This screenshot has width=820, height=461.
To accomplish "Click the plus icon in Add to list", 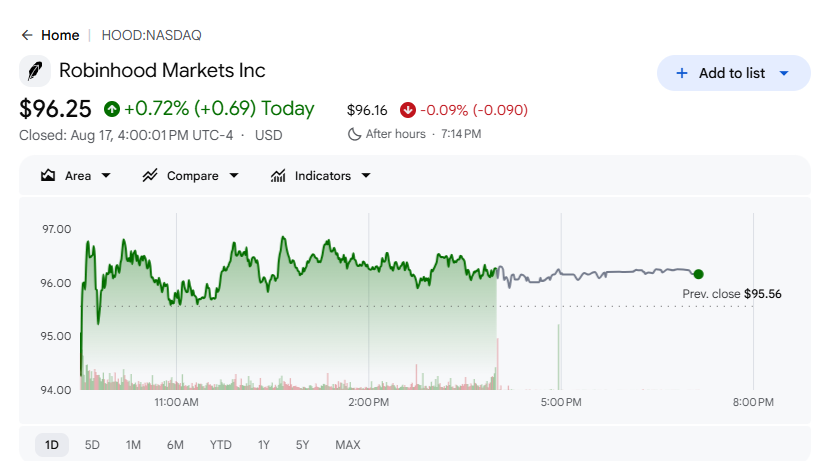I will (x=681, y=73).
